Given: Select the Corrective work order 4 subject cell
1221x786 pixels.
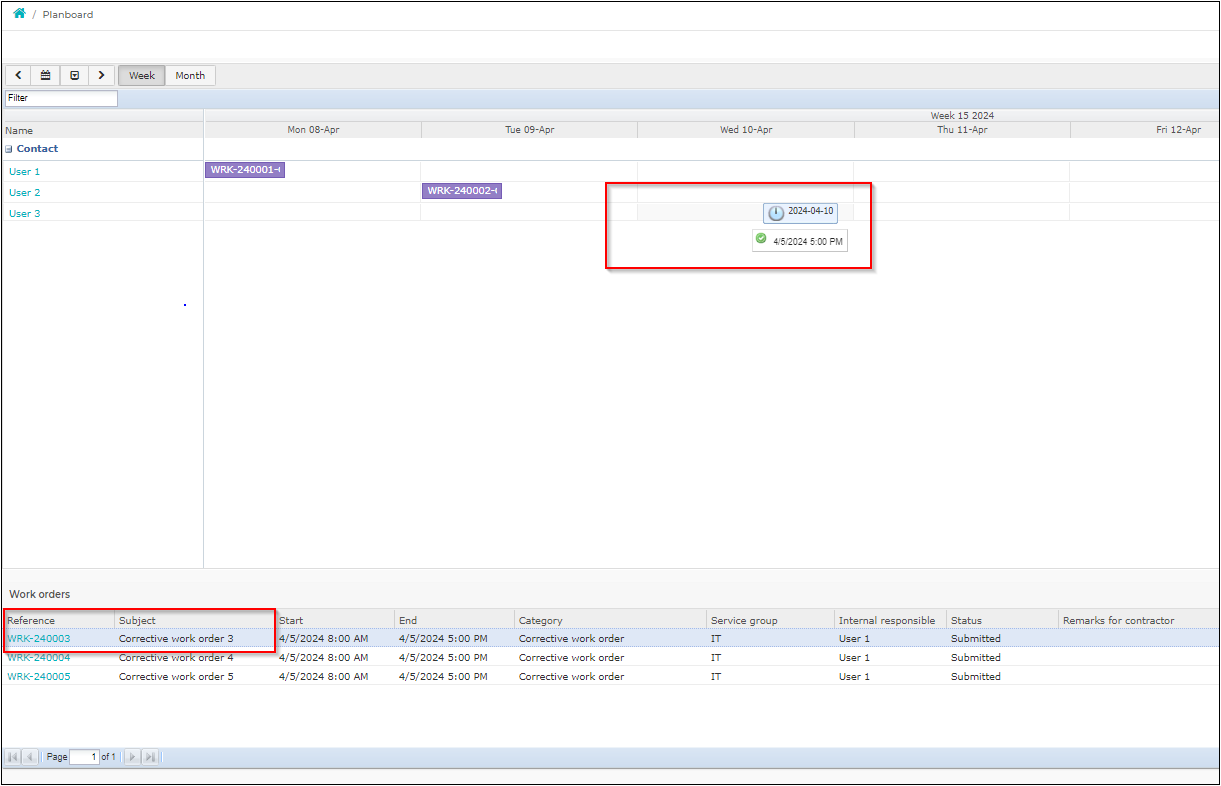Looking at the screenshot, I should pyautogui.click(x=195, y=658).
